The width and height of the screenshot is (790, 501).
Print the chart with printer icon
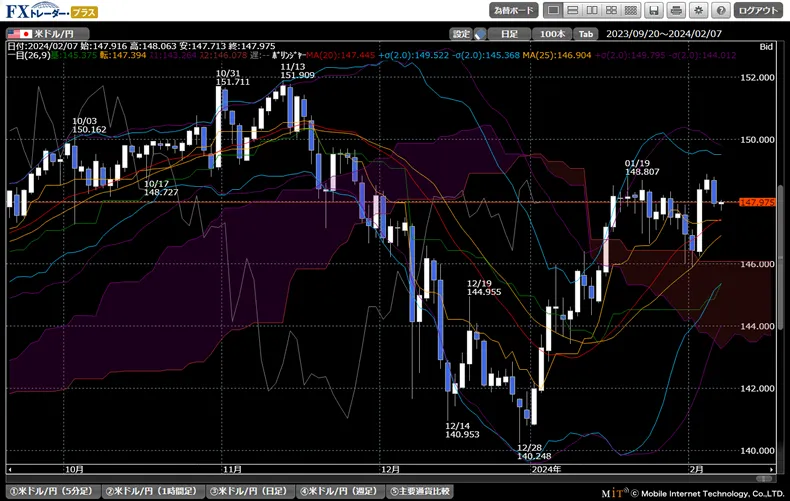pyautogui.click(x=677, y=10)
